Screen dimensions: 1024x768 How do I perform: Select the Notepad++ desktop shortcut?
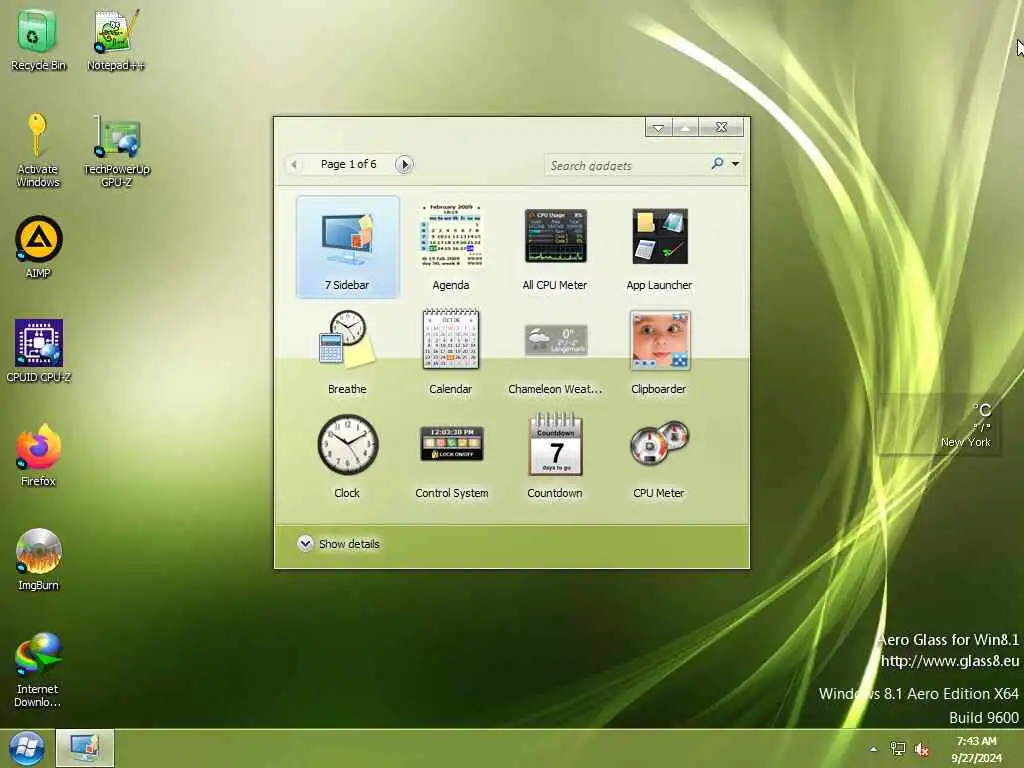(116, 39)
